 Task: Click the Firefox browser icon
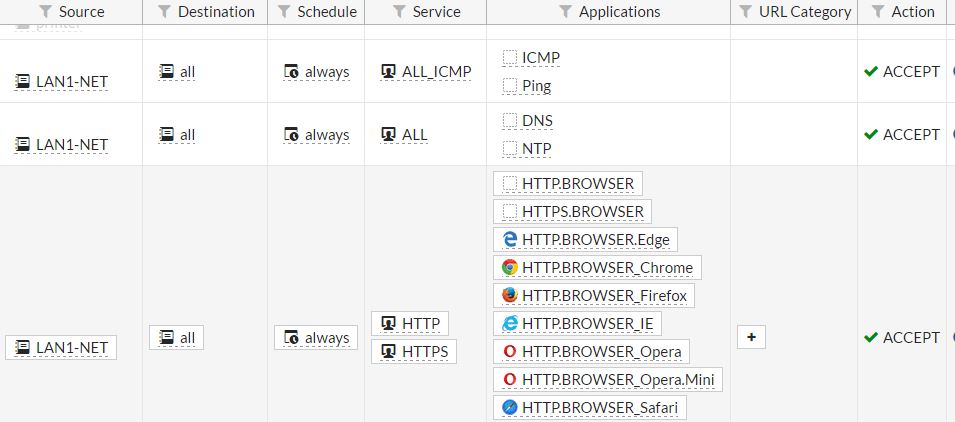pyautogui.click(x=510, y=296)
